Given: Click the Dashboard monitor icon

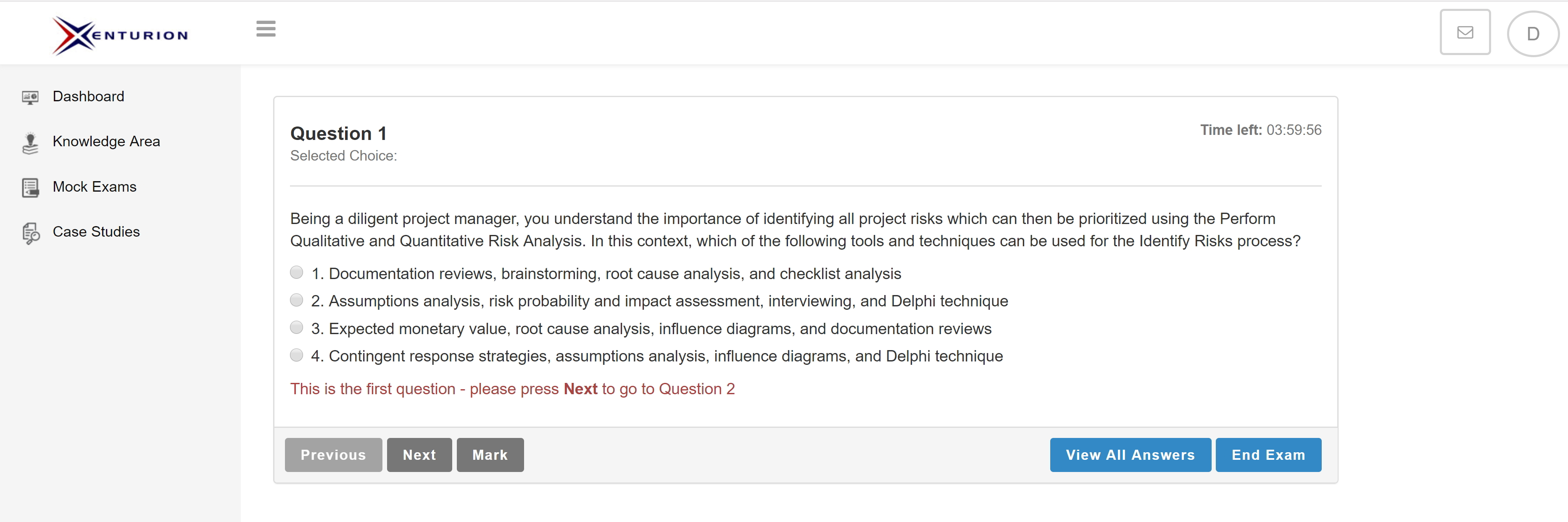Looking at the screenshot, I should [30, 97].
